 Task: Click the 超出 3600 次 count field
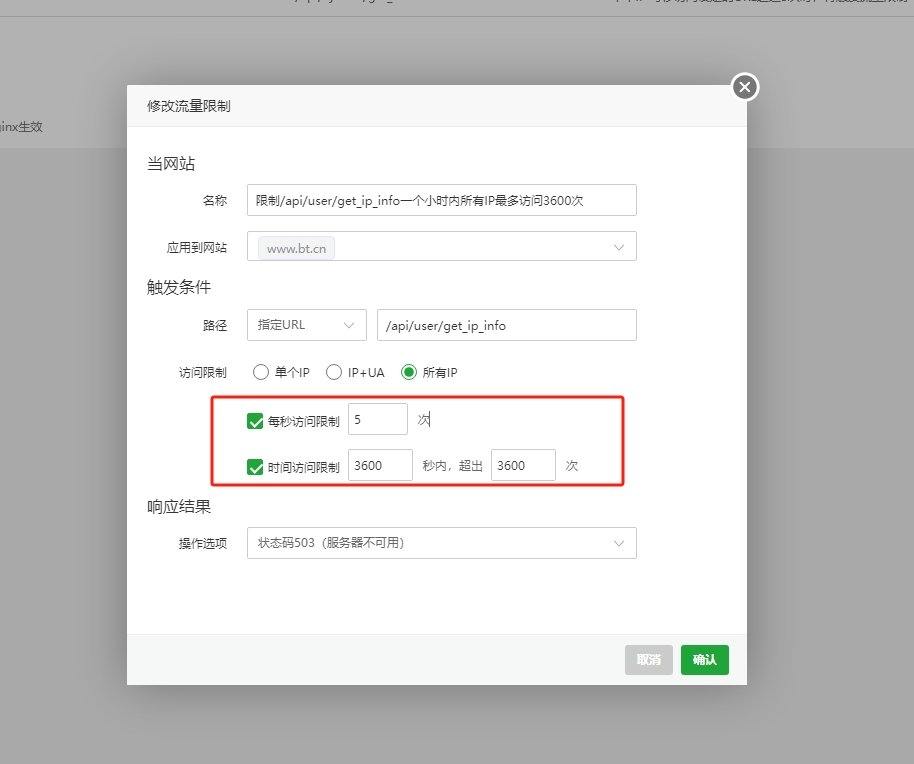coord(523,465)
